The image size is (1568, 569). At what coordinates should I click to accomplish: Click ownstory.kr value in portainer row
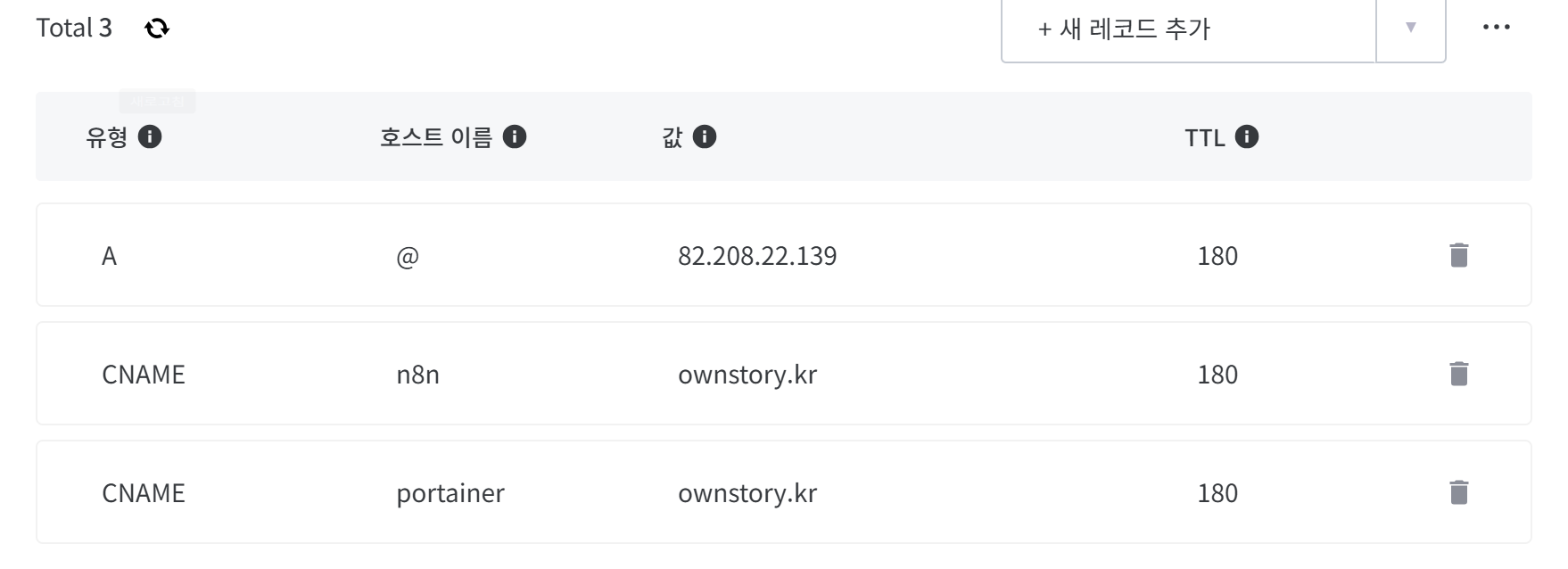[747, 493]
